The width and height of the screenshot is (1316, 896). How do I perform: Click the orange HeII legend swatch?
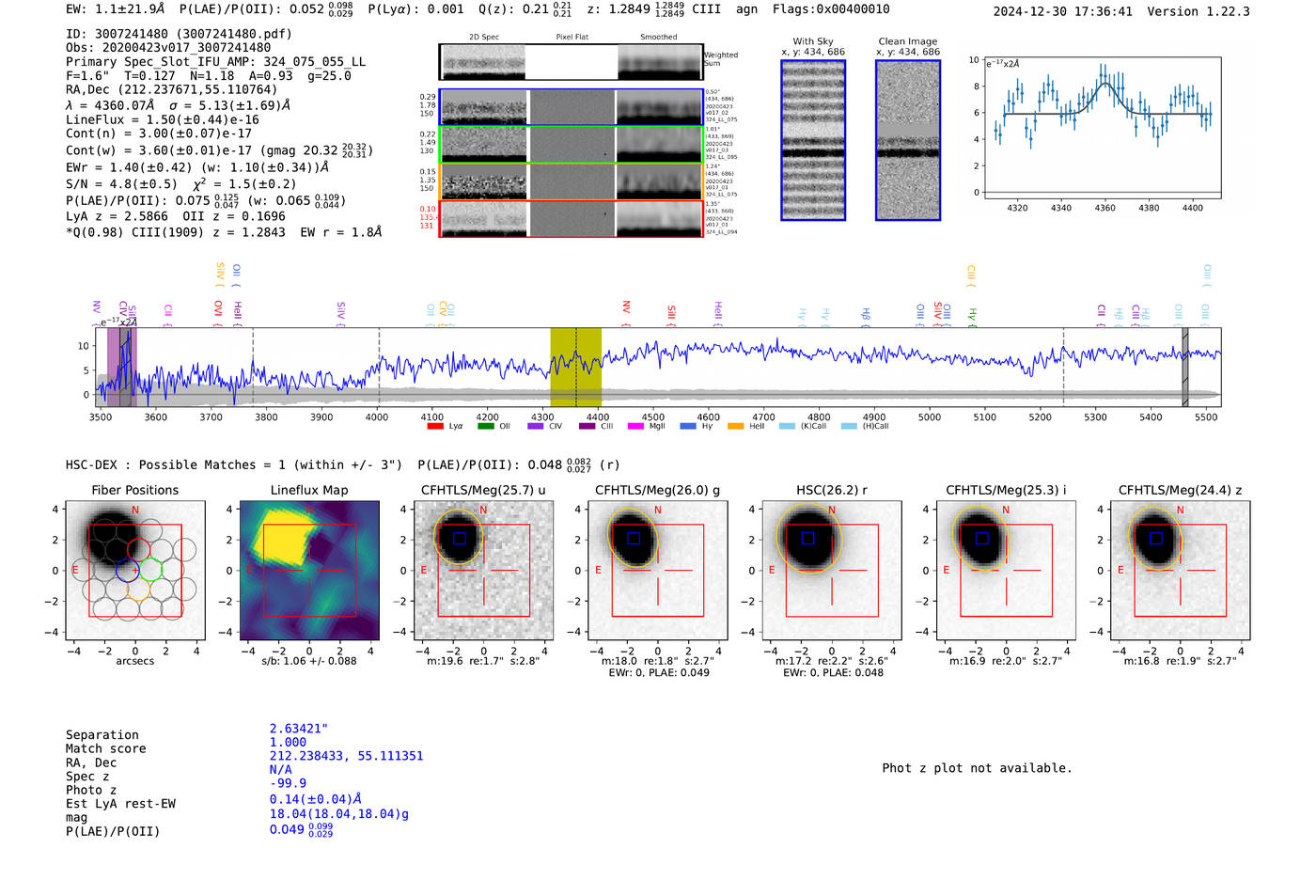736,426
